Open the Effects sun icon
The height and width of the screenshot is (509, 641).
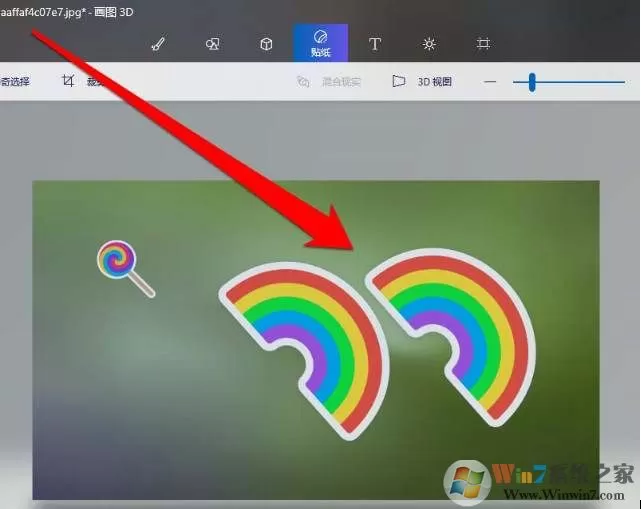429,44
